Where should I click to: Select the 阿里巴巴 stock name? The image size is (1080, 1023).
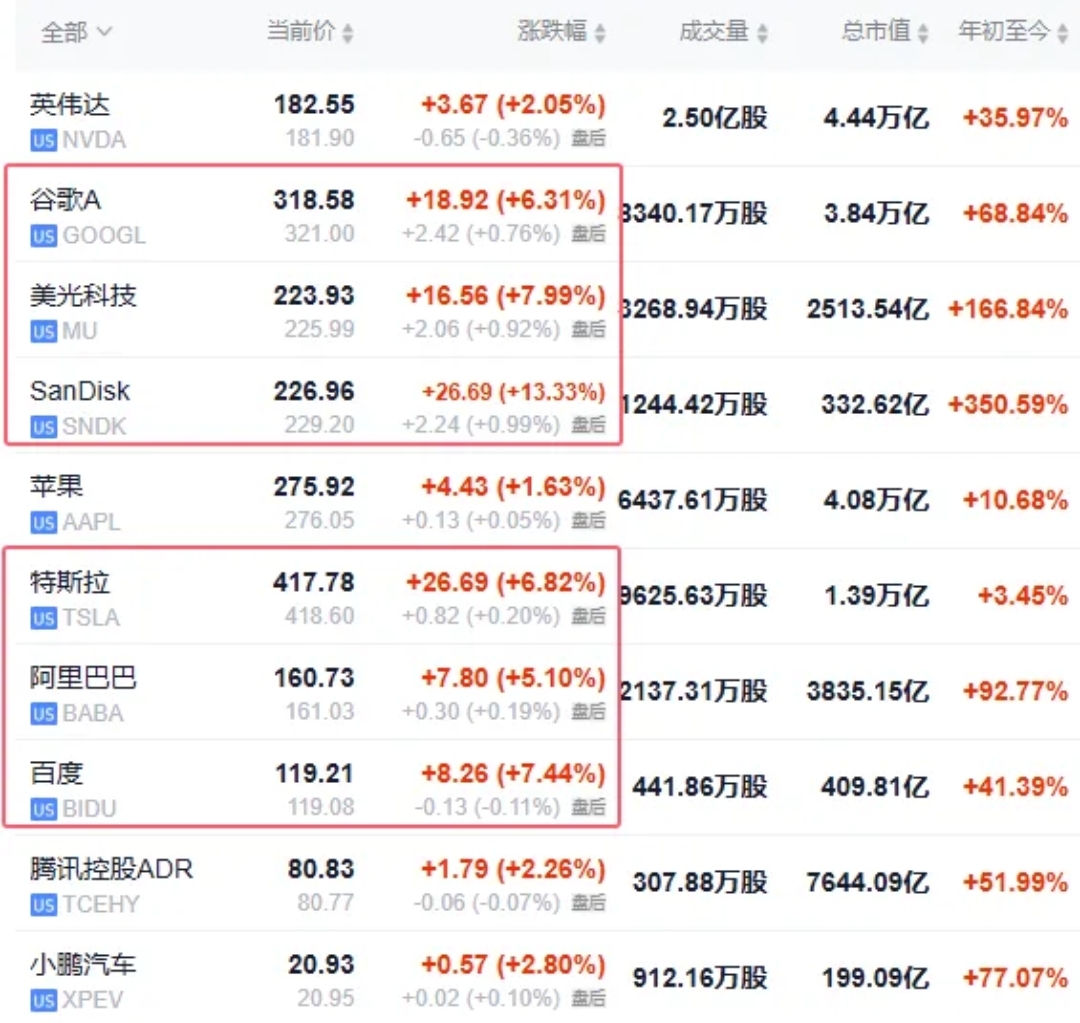pyautogui.click(x=83, y=678)
